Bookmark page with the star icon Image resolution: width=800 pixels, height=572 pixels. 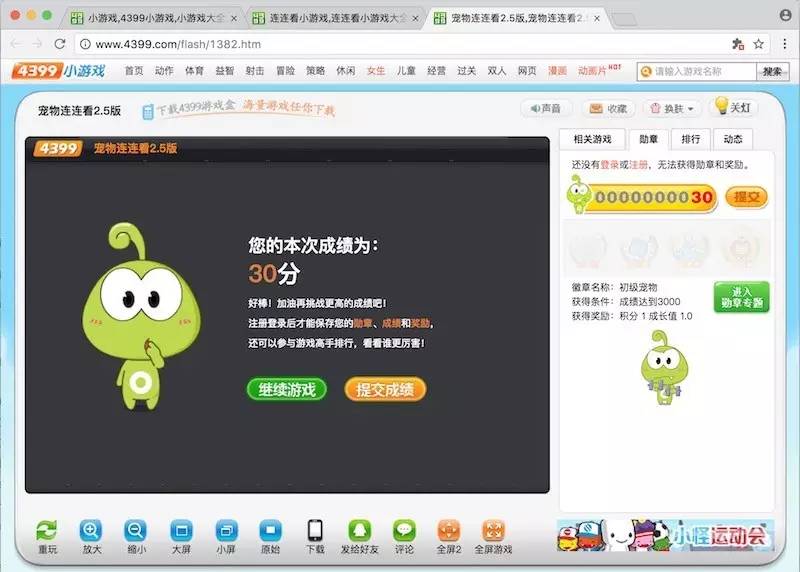759,44
